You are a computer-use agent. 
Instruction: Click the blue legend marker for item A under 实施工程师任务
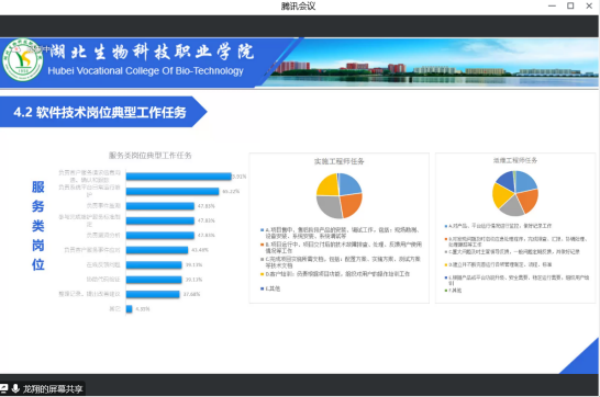pos(262,230)
